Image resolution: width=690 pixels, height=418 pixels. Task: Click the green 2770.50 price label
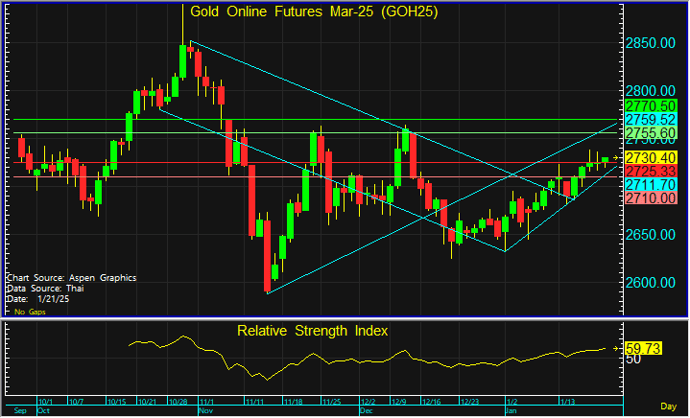(651, 105)
